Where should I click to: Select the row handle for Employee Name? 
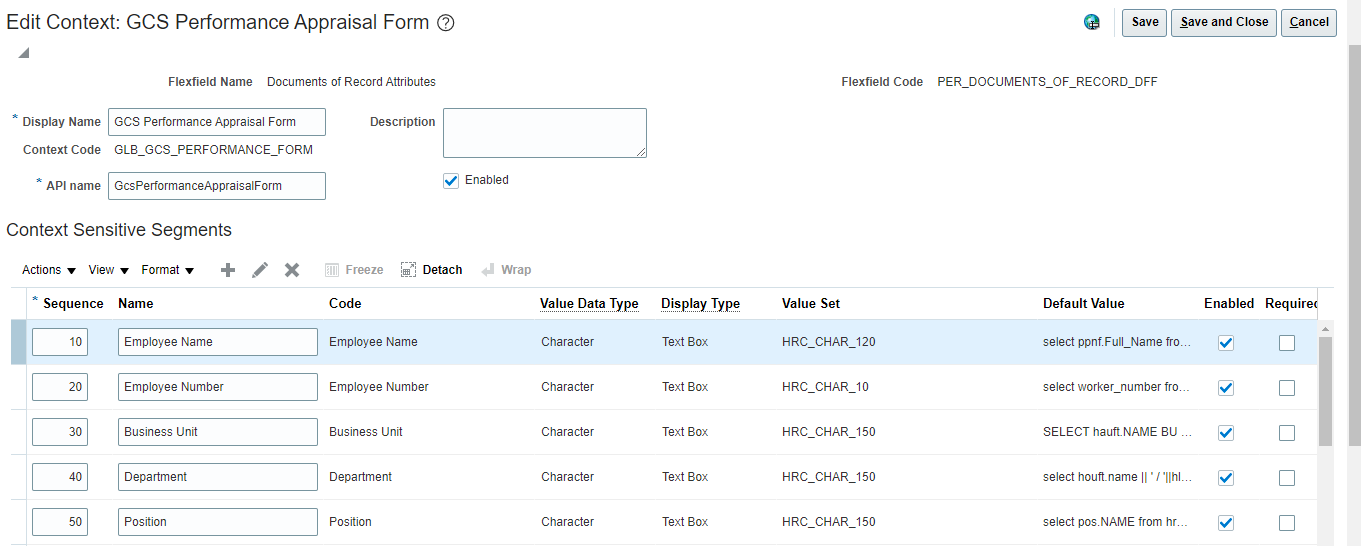(x=19, y=342)
